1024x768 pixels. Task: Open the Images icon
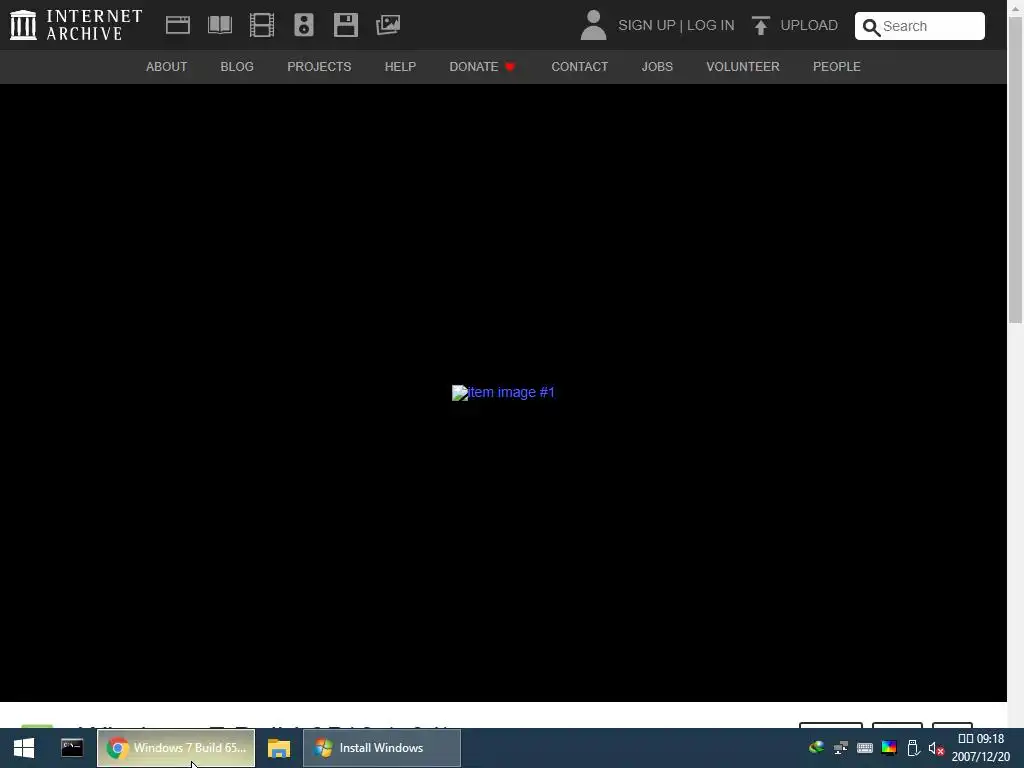click(x=388, y=25)
